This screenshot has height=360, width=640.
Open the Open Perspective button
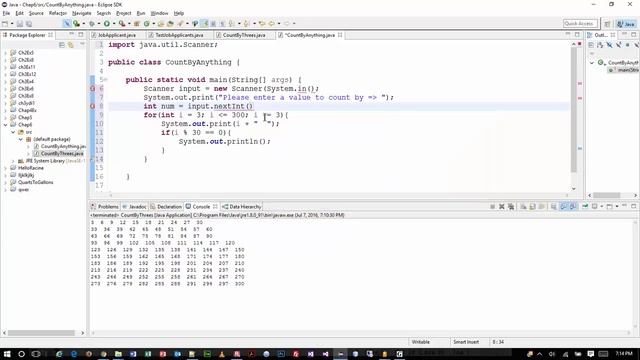(607, 24)
